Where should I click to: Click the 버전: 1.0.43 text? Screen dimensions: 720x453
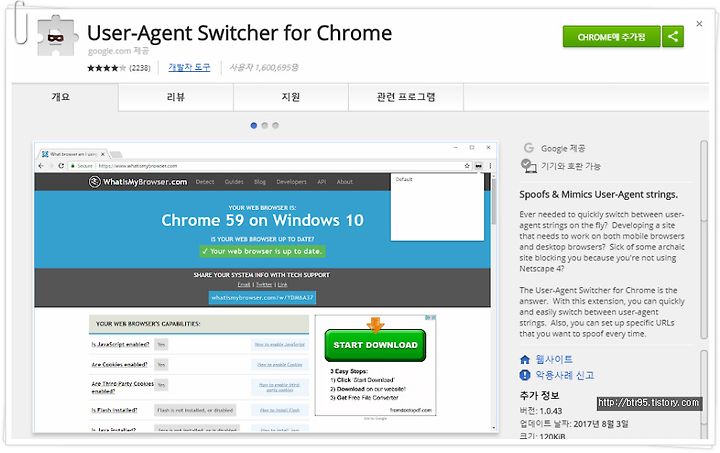pyautogui.click(x=541, y=411)
